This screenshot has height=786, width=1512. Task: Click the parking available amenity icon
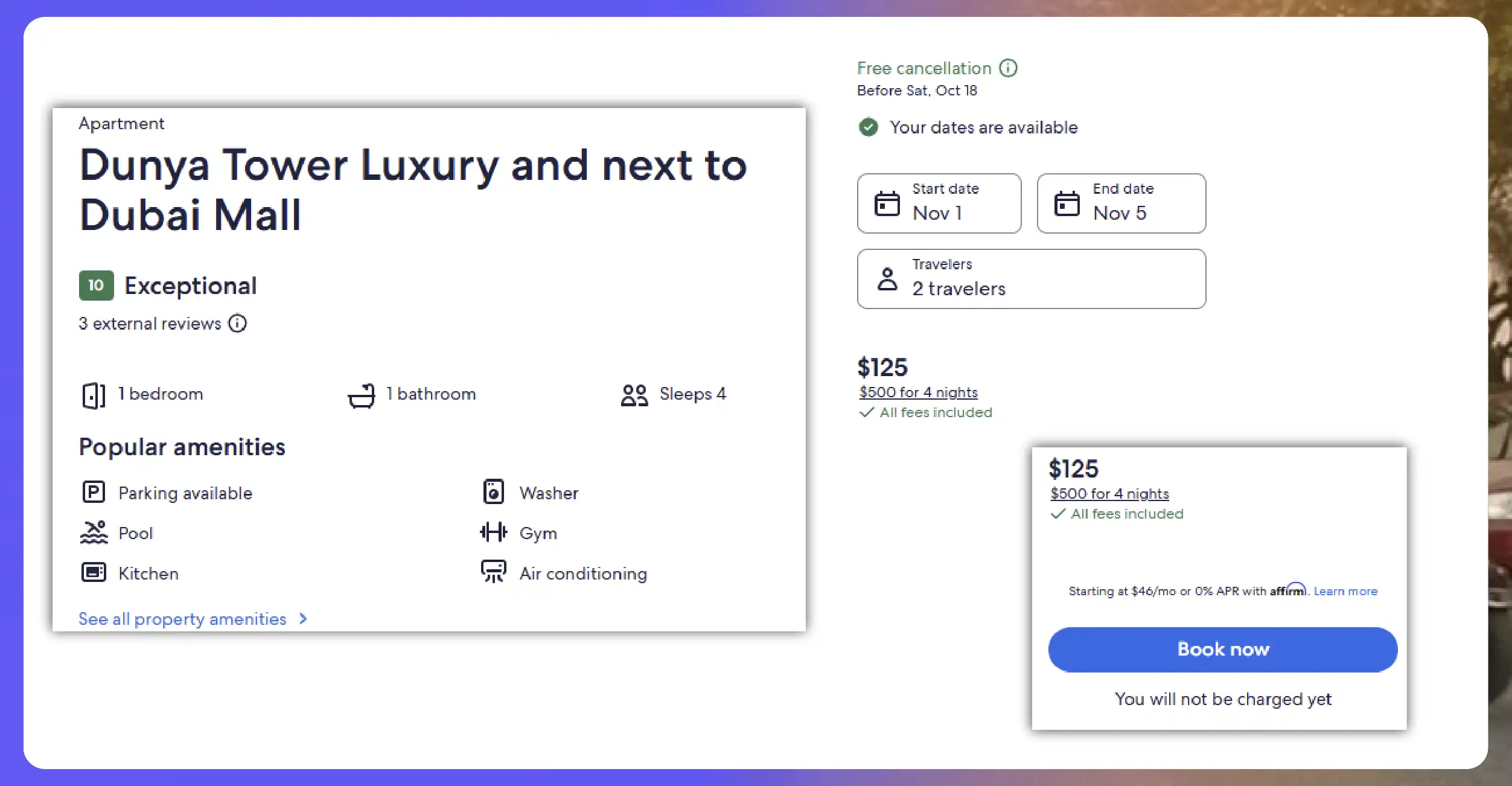[x=94, y=492]
